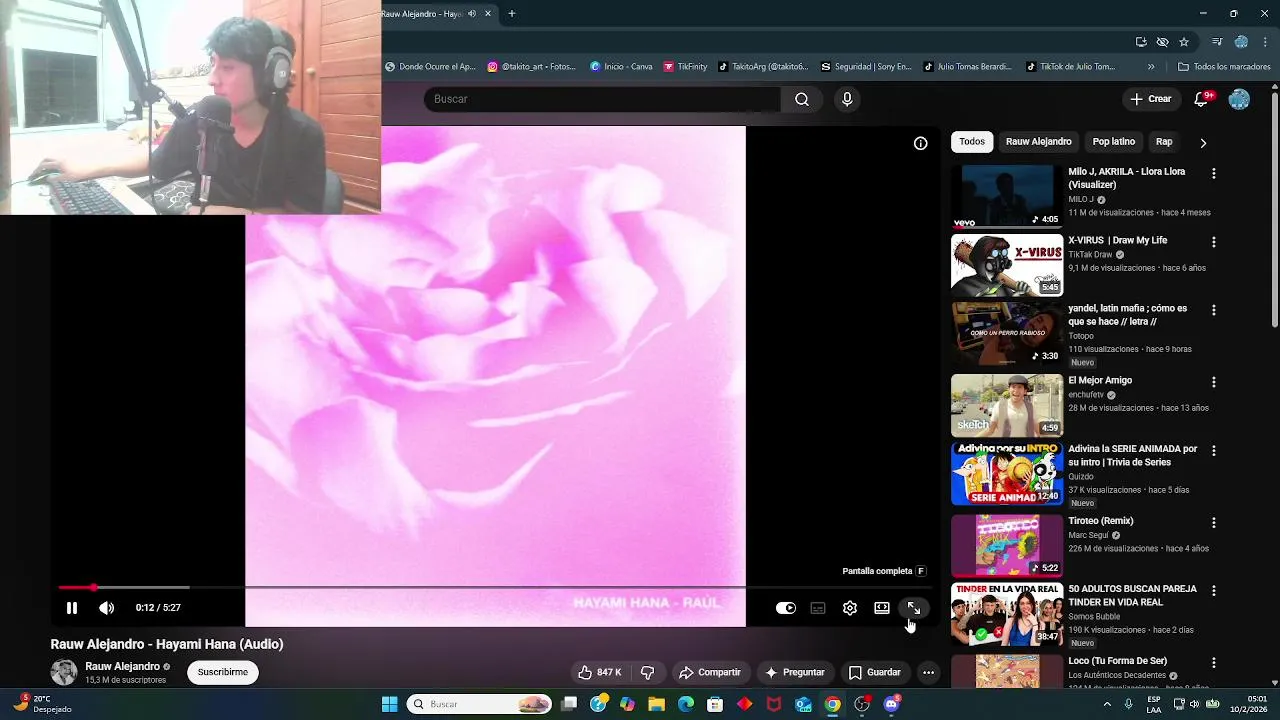Open the @takito_art Instagram bookmark
This screenshot has height=720, width=1280.
pos(532,67)
